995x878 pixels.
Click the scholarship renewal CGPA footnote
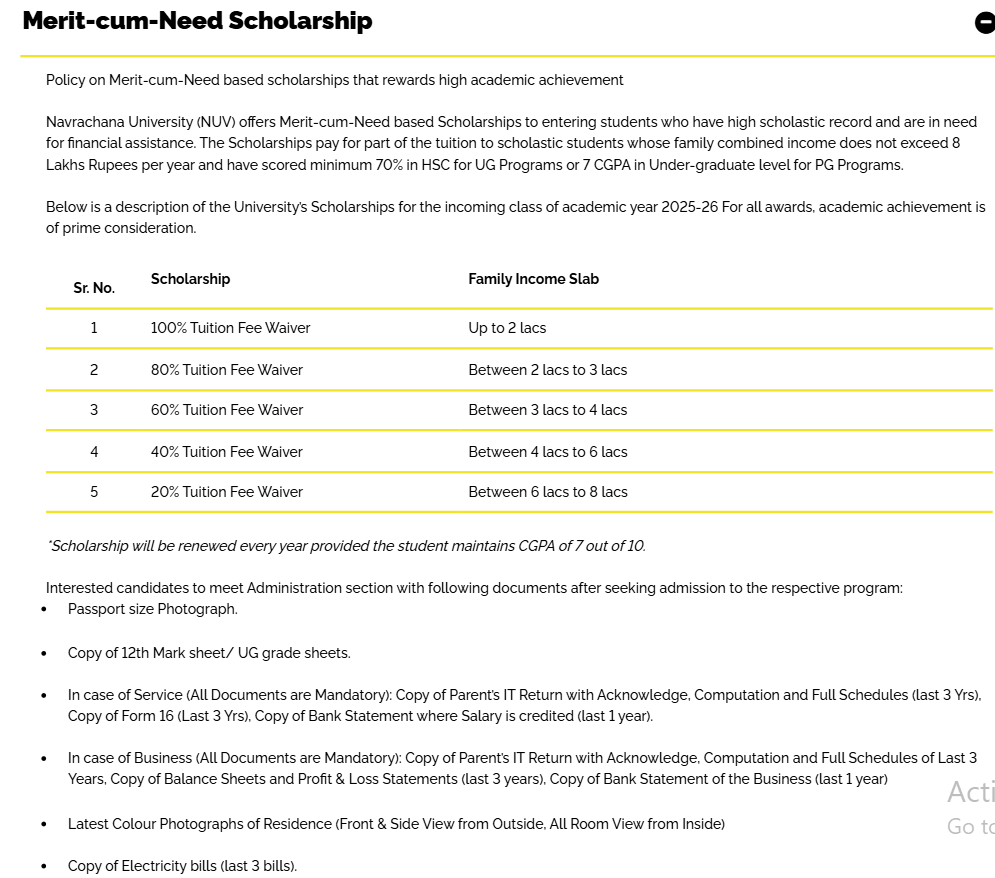[x=346, y=546]
